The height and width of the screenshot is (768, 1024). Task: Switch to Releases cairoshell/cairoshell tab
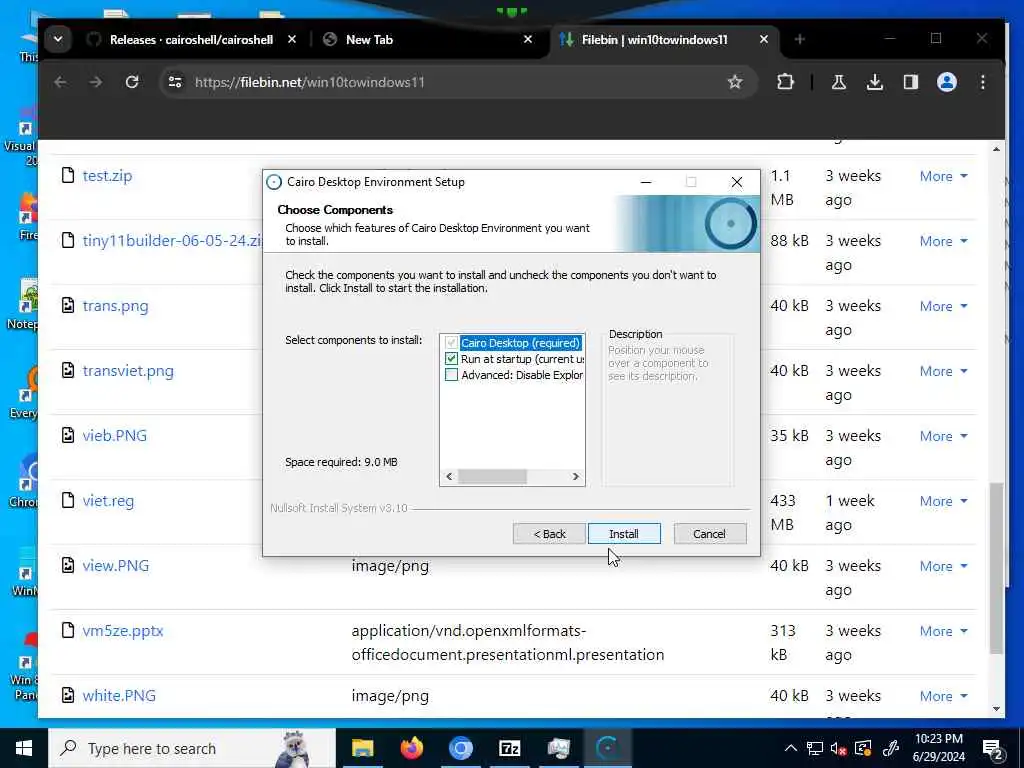click(191, 40)
